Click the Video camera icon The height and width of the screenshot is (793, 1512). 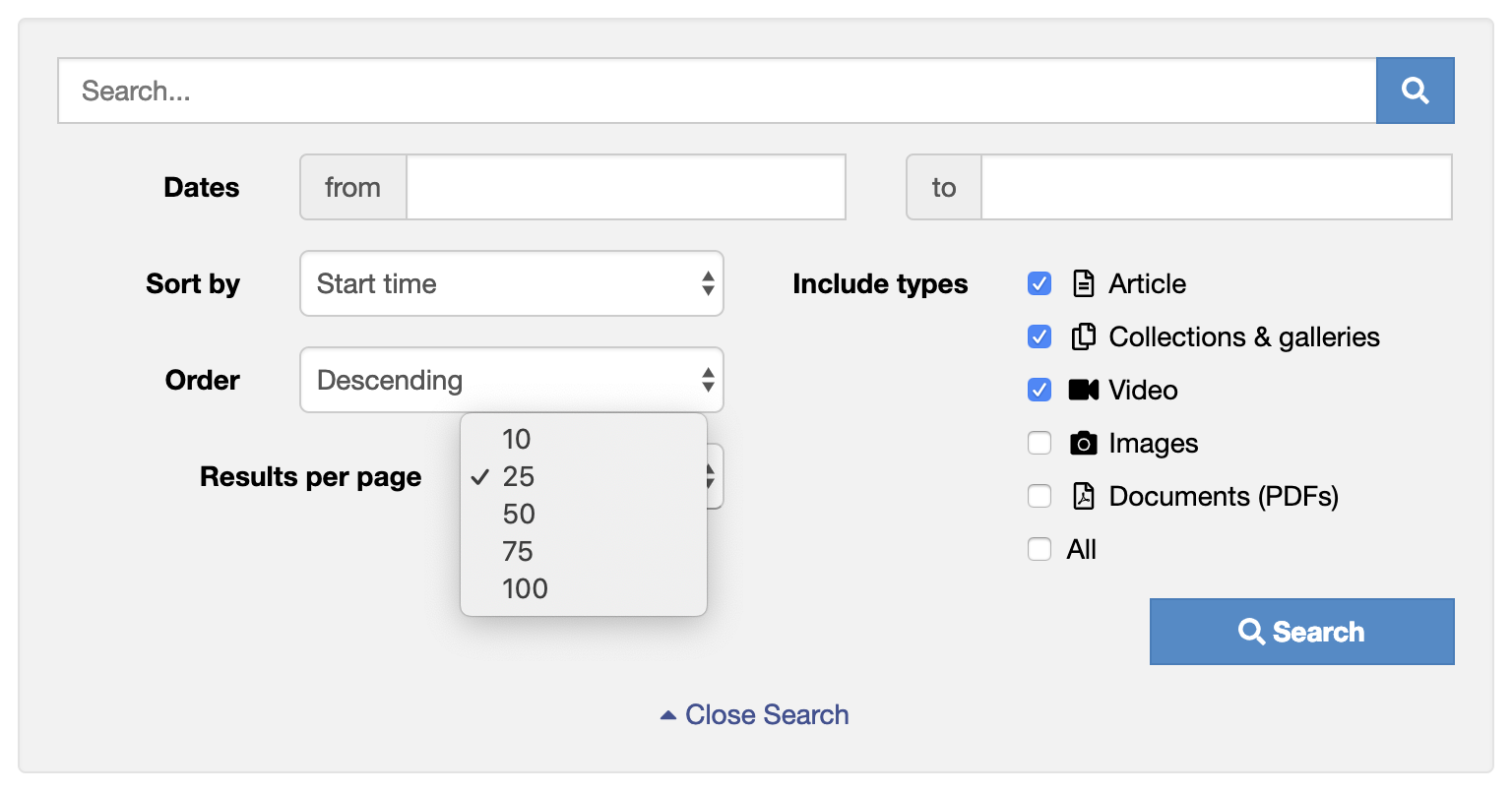[1083, 390]
